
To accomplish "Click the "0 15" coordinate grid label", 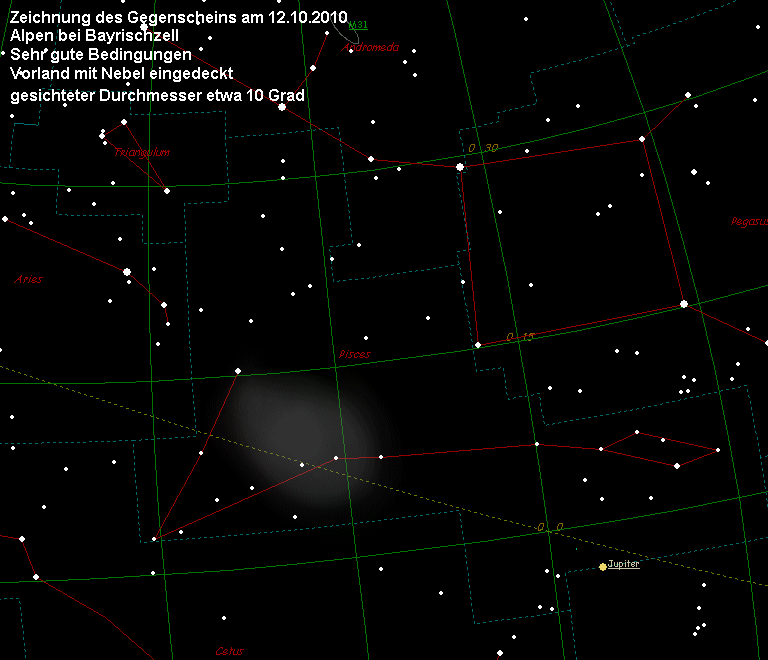I will tap(521, 336).
